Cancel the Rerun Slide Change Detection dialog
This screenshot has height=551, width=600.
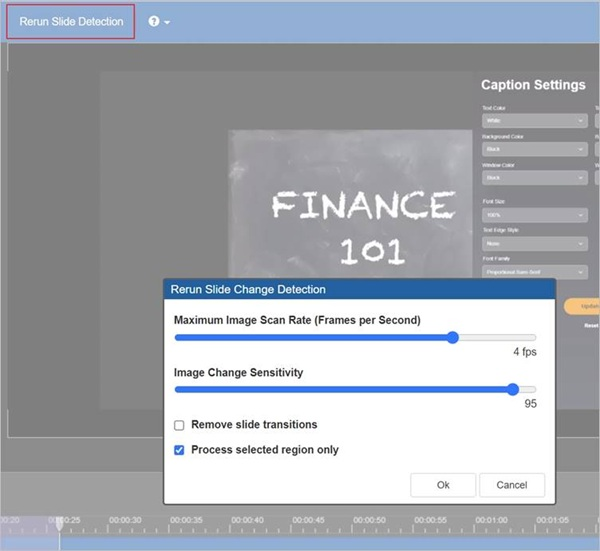[x=512, y=485]
